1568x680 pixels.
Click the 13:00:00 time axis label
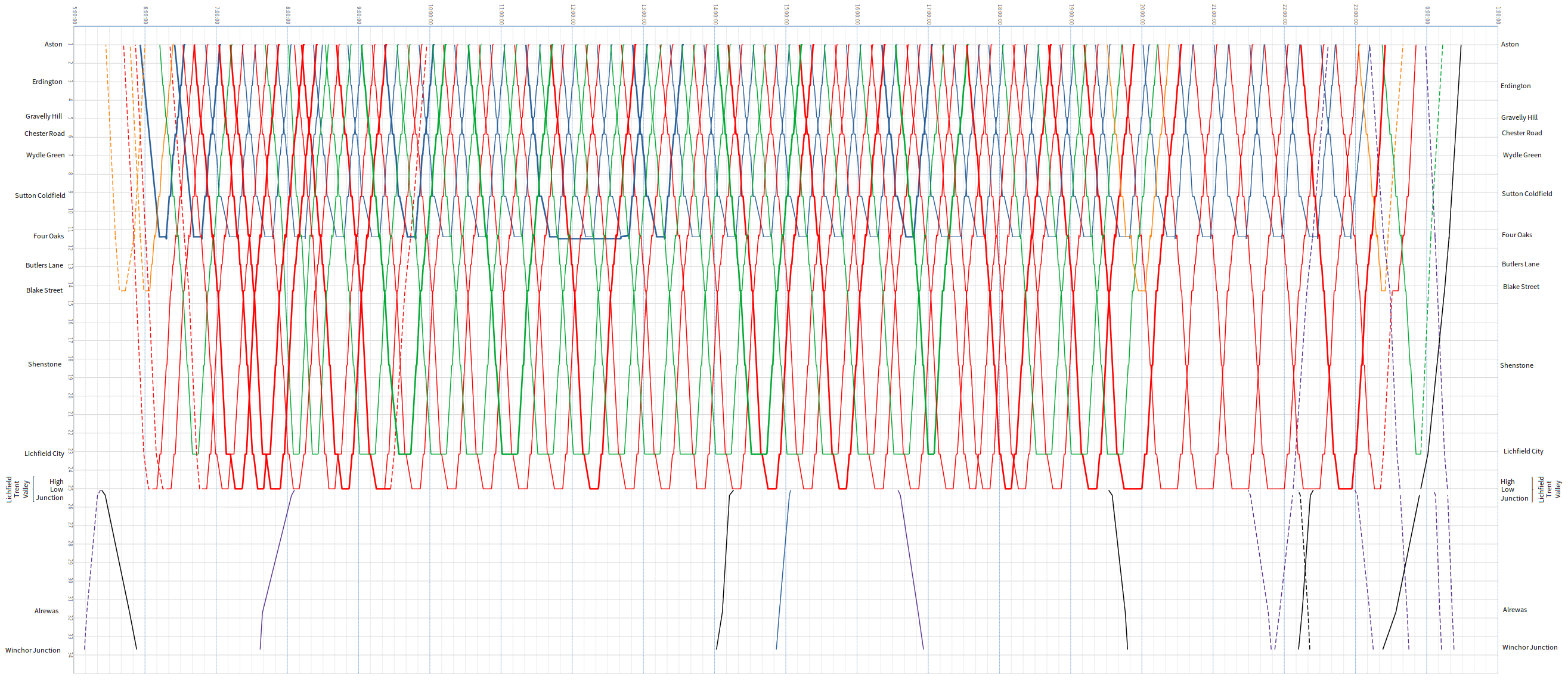point(644,14)
